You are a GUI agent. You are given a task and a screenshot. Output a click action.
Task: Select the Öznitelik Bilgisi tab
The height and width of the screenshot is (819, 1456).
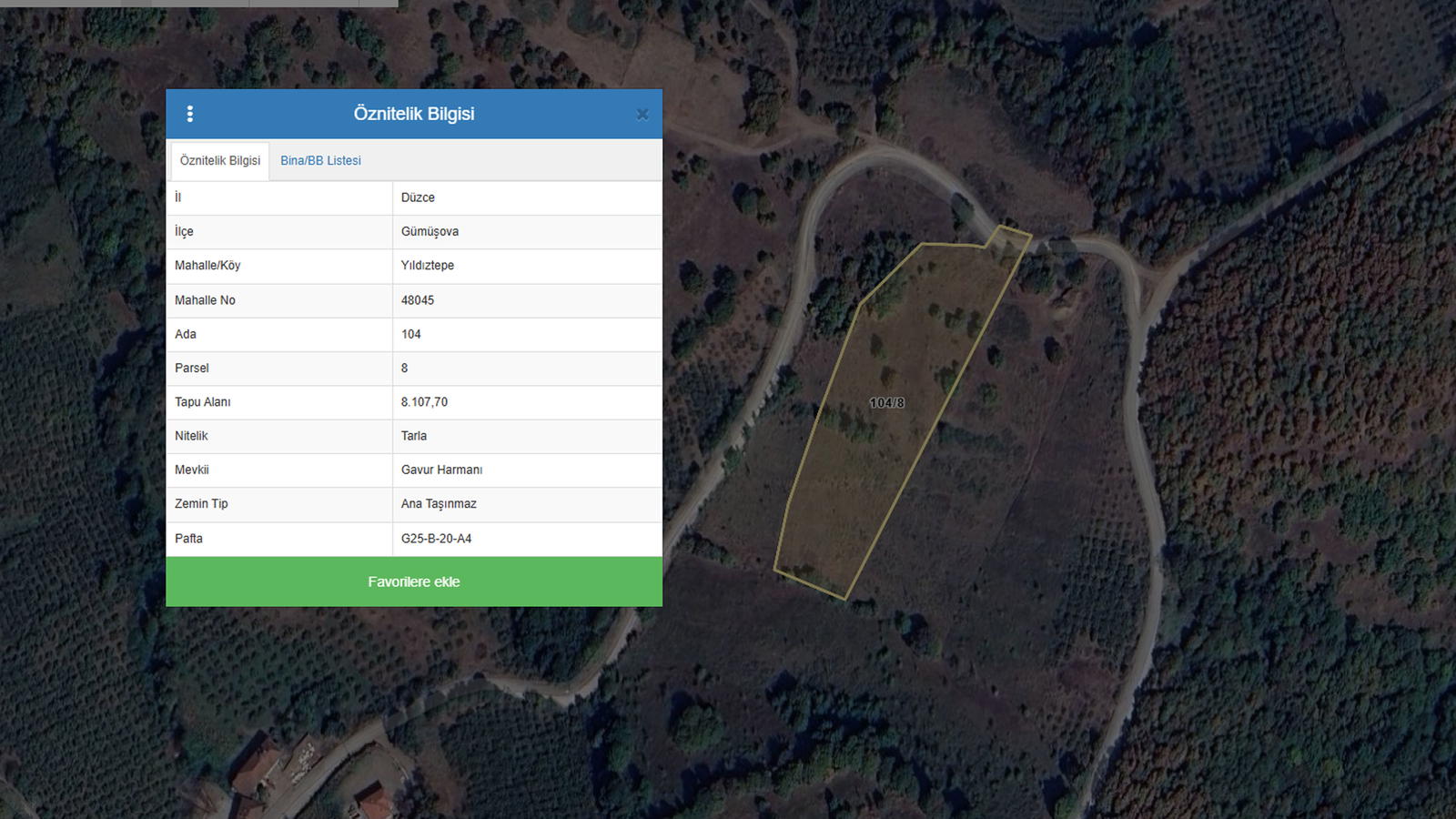point(220,161)
